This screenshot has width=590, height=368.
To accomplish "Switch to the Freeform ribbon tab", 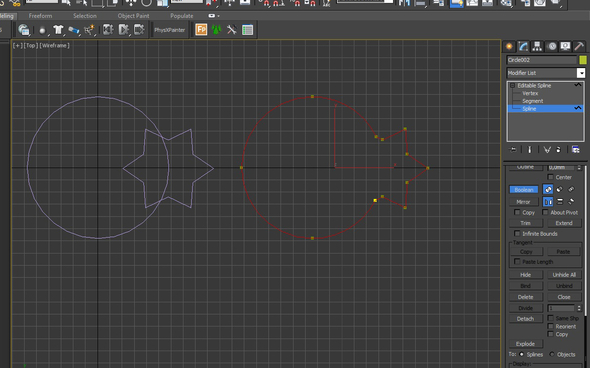I will click(40, 16).
